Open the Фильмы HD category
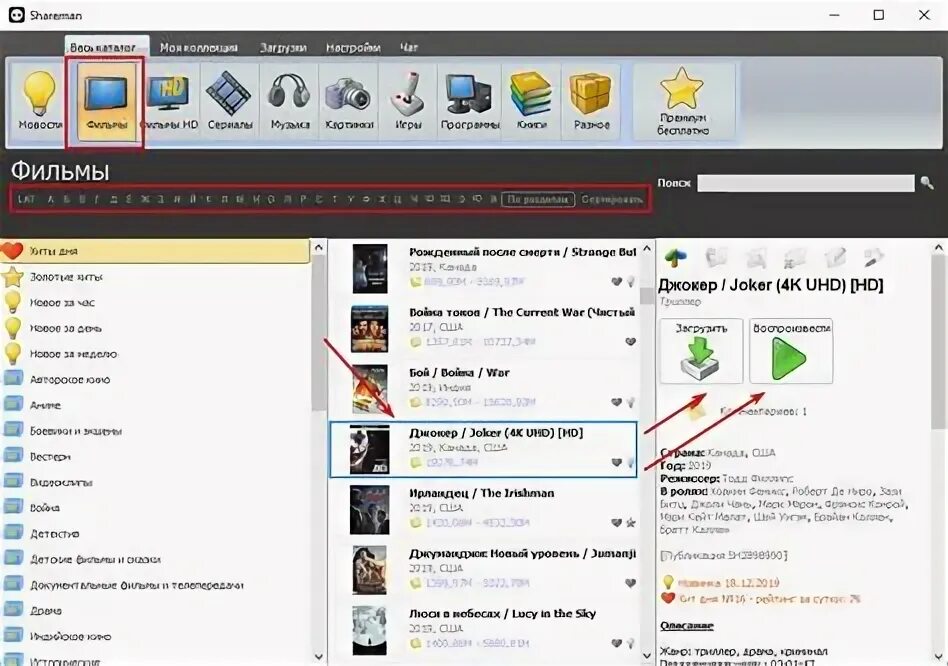The width and height of the screenshot is (948, 666). pyautogui.click(x=169, y=102)
